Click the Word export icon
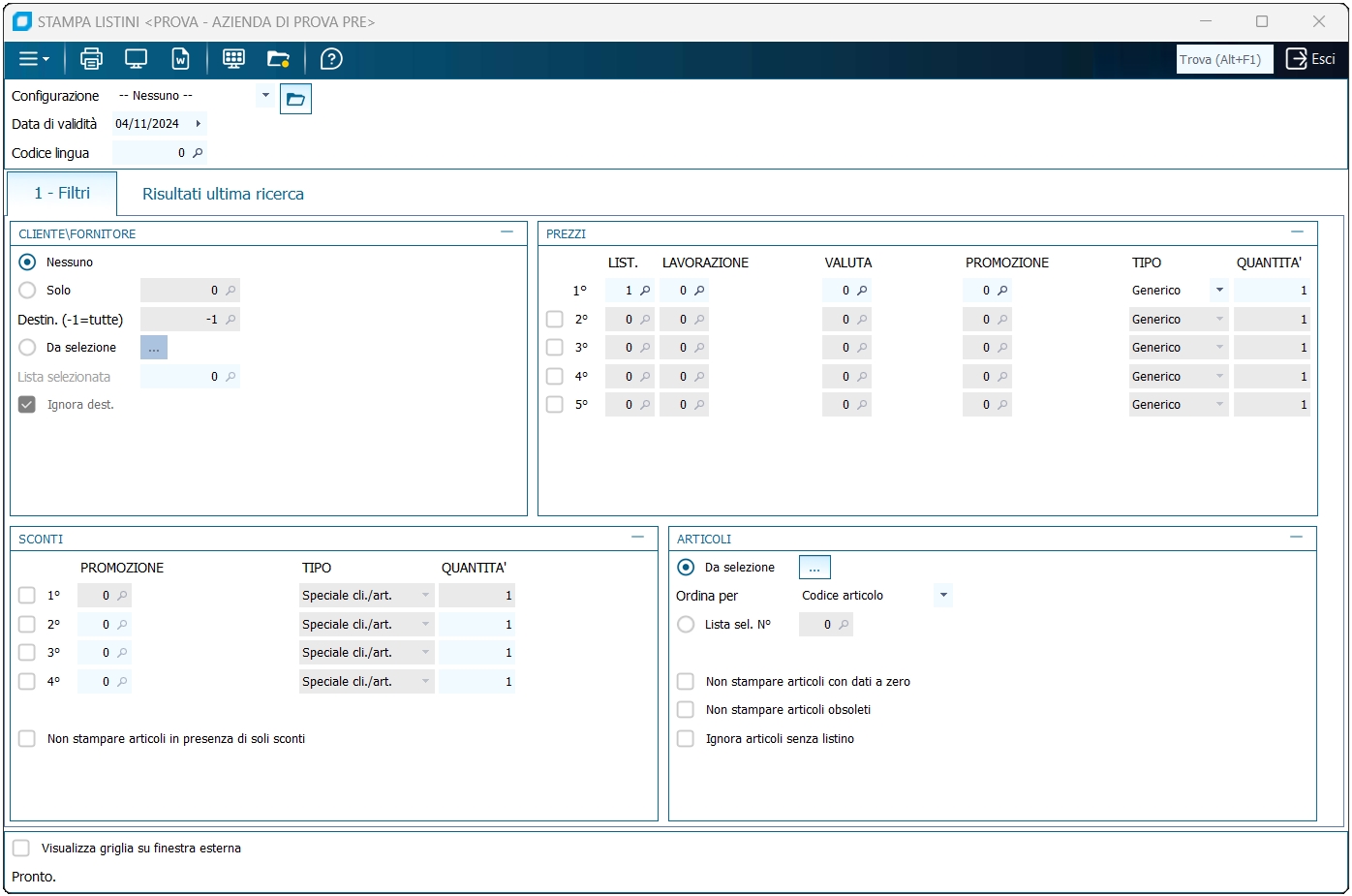 point(181,59)
